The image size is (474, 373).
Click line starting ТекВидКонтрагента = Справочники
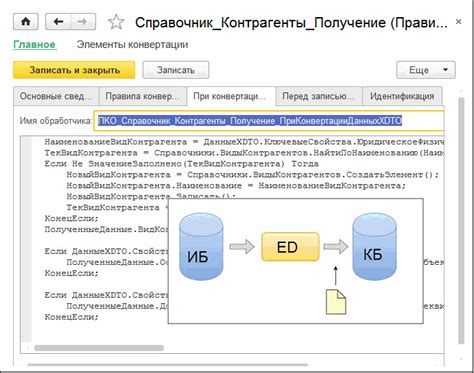(244, 153)
